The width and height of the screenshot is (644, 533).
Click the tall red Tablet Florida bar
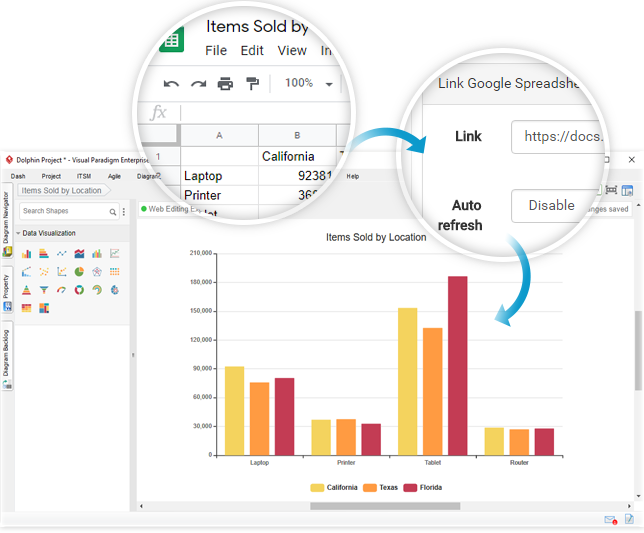point(458,365)
